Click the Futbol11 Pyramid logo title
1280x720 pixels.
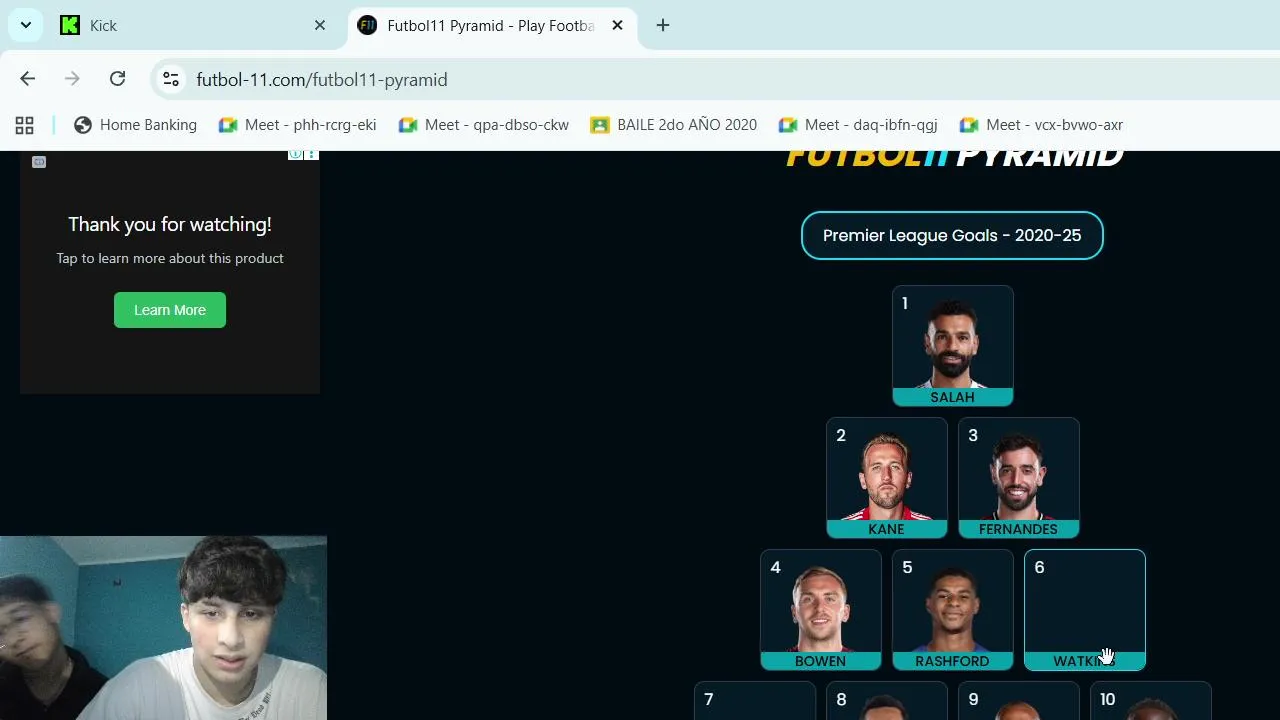pos(955,158)
